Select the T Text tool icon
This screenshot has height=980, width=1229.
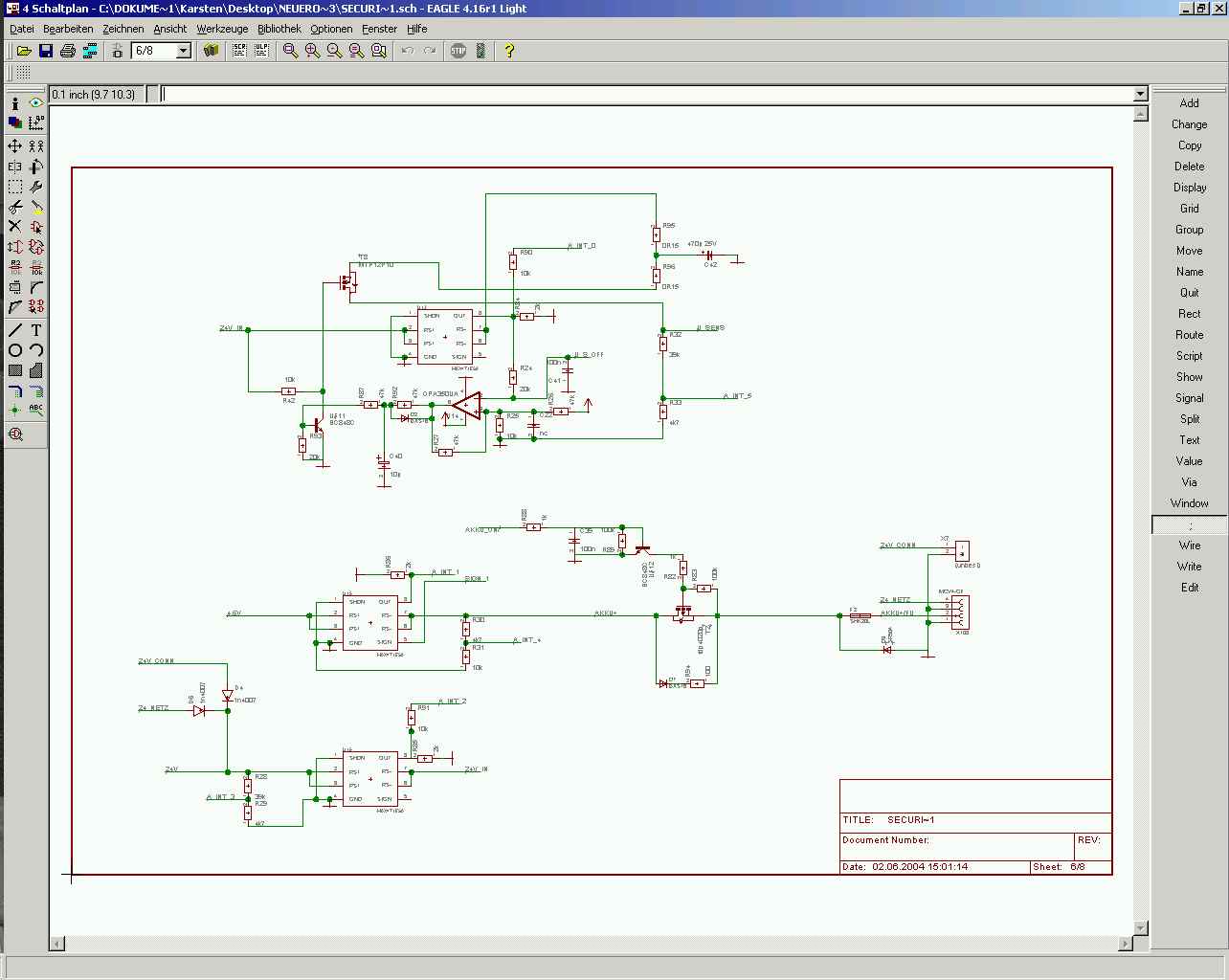(x=36, y=330)
